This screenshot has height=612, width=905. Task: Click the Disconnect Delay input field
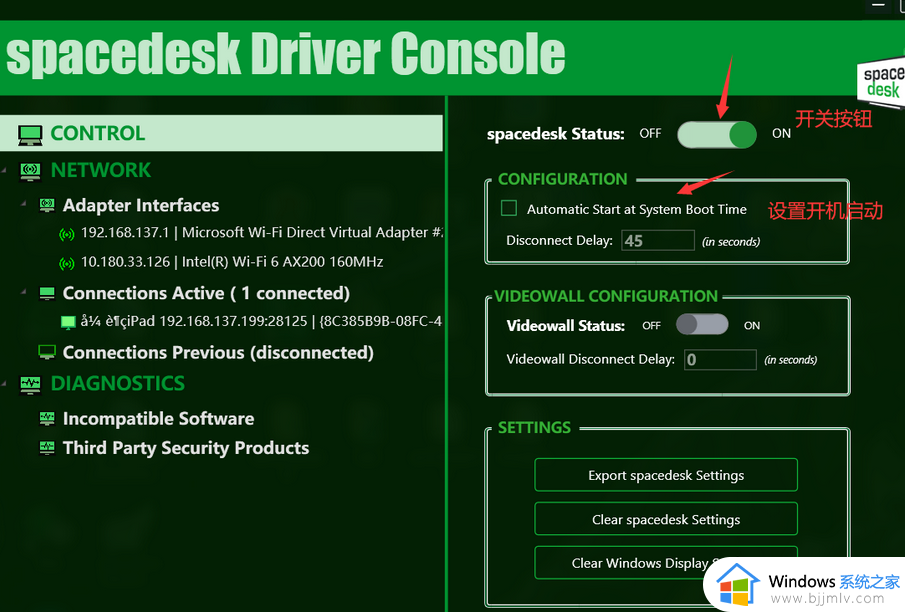point(658,240)
